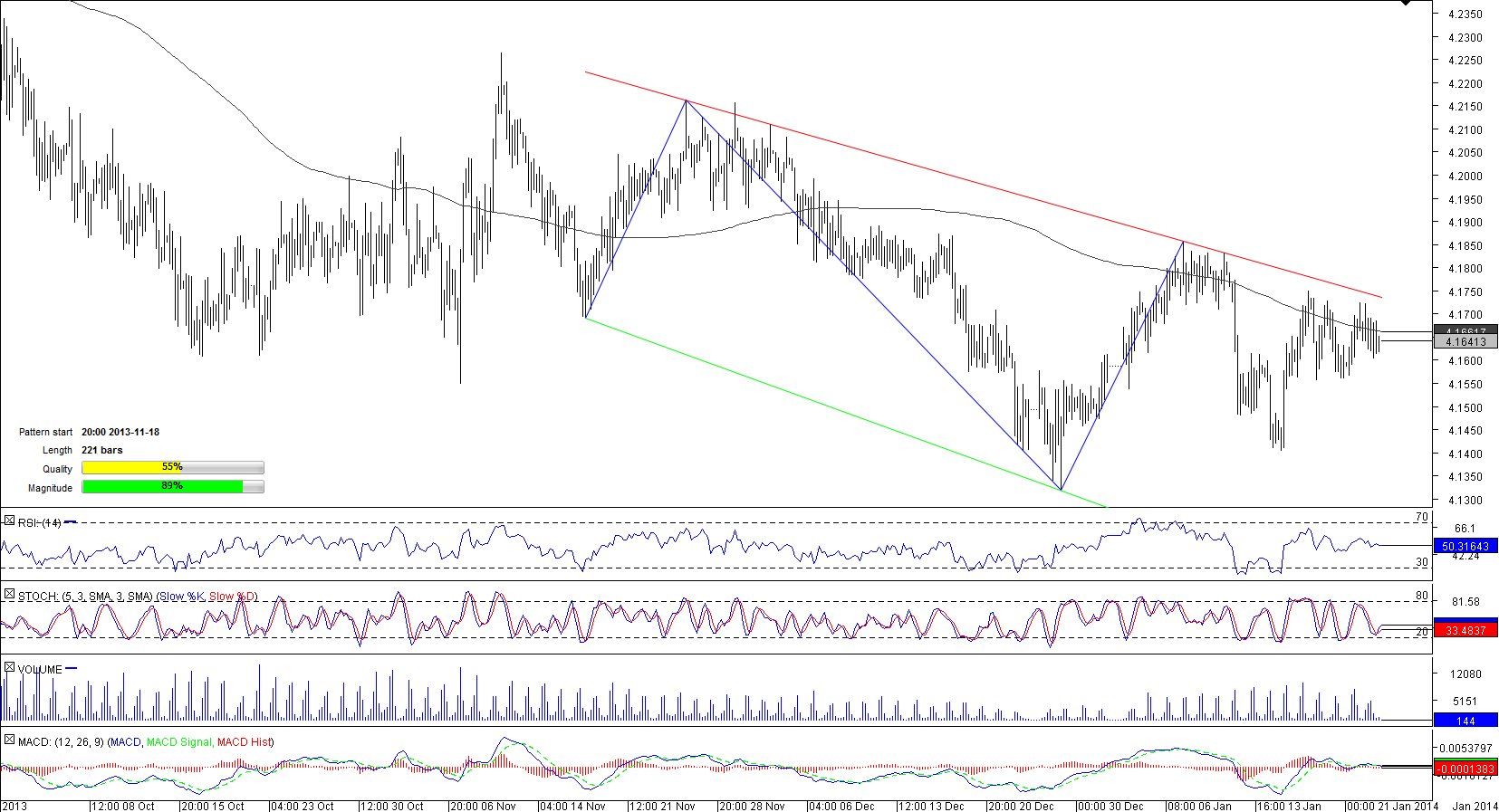Image resolution: width=1499 pixels, height=812 pixels.
Task: Click the 00:00 30 Dec time label
Action: pyautogui.click(x=1110, y=806)
